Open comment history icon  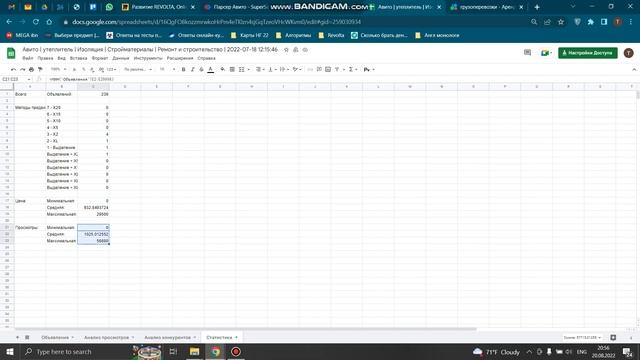[527, 53]
